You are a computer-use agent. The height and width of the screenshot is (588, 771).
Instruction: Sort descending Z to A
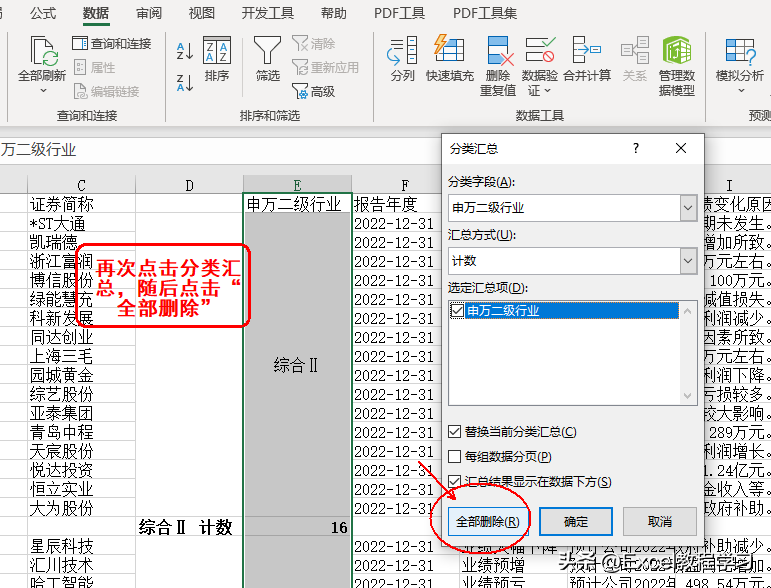point(185,83)
